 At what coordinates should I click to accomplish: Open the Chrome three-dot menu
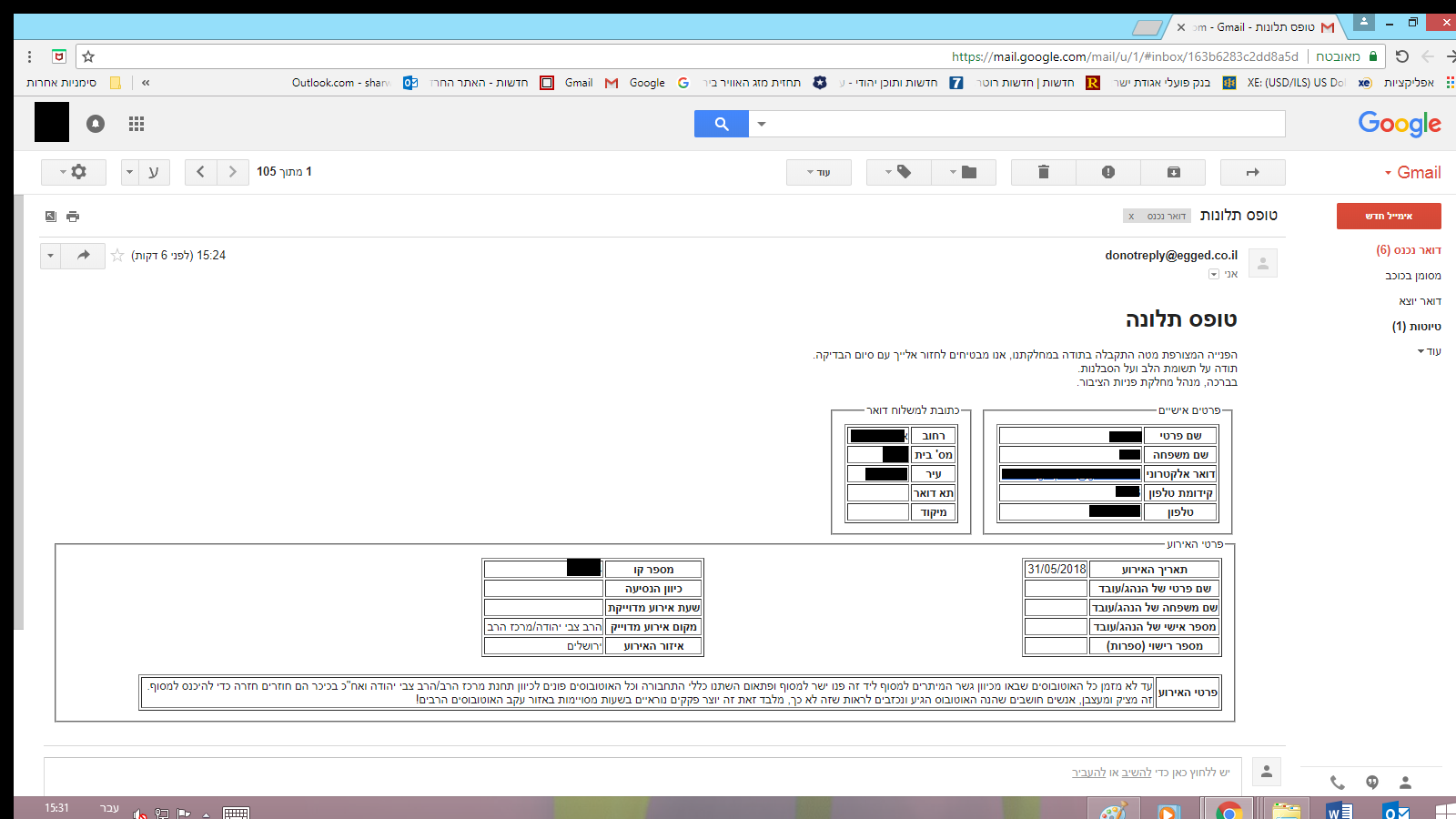30,56
